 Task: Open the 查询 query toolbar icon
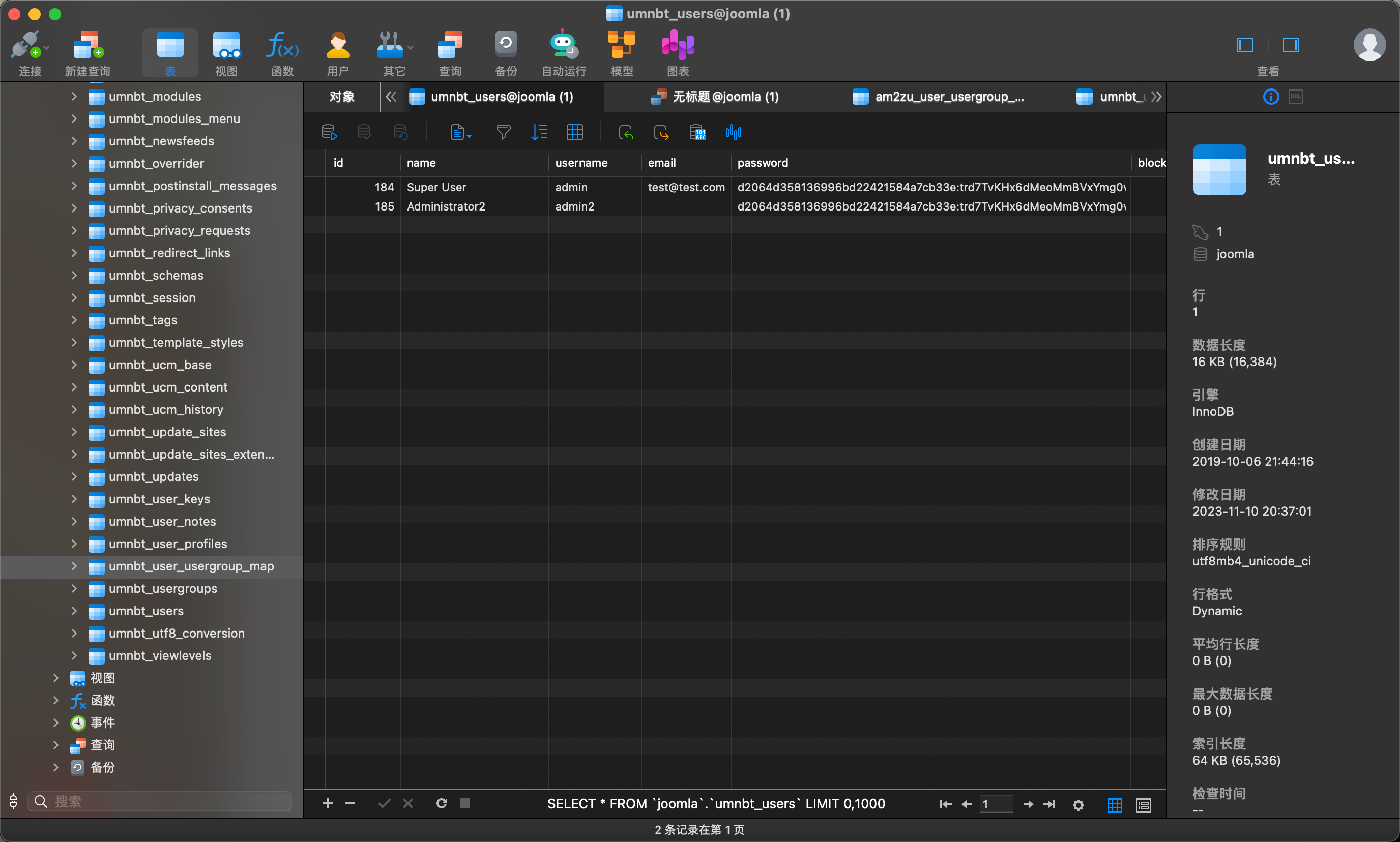(450, 53)
